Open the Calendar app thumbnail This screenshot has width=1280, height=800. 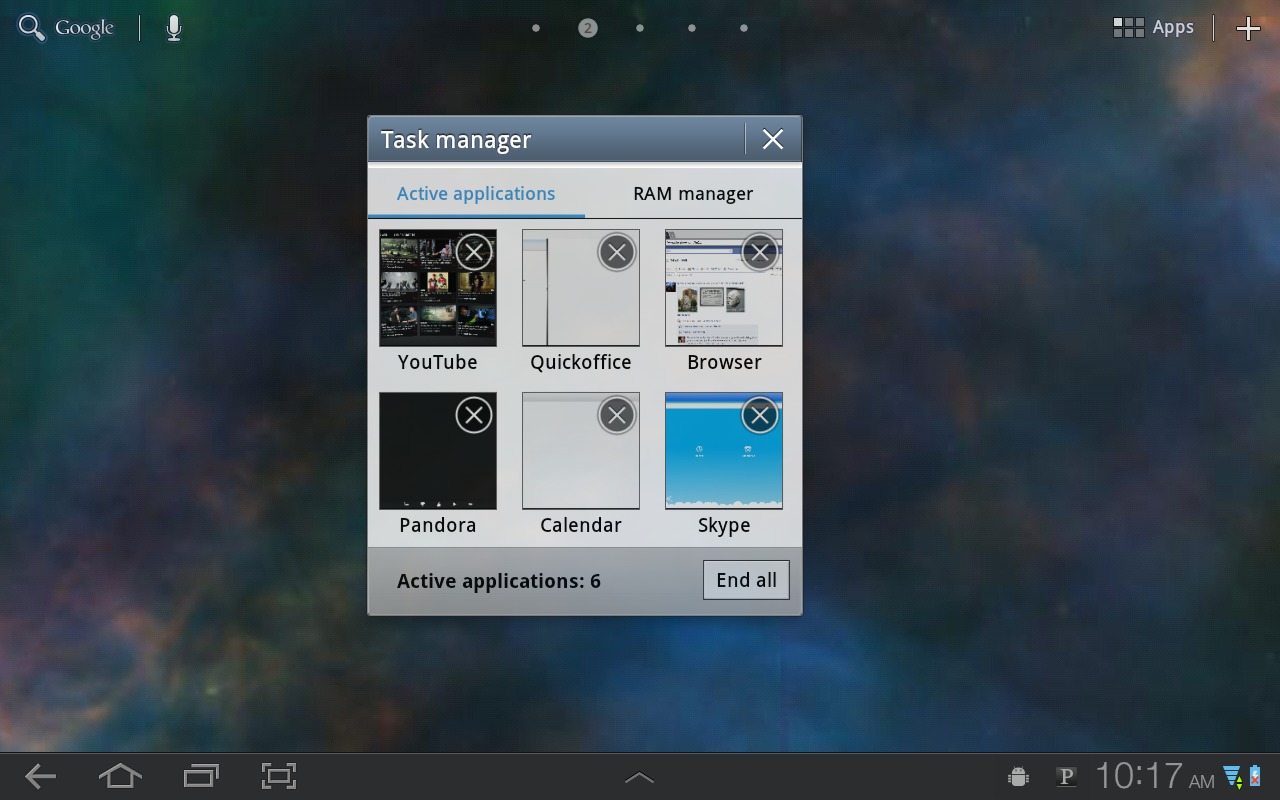[581, 451]
